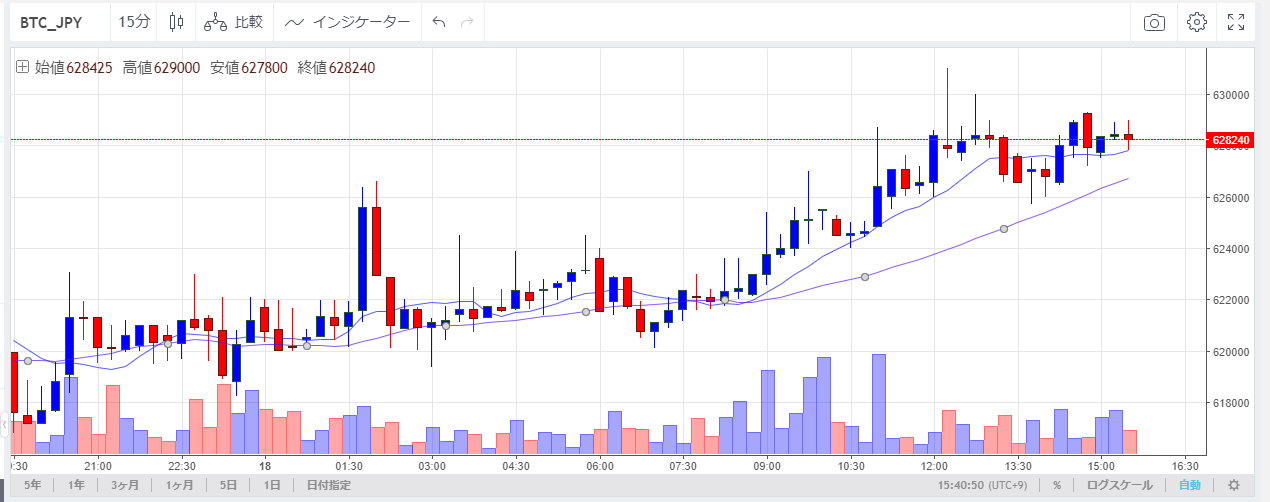The image size is (1270, 502).
Task: Undo the last chart action
Action: pos(439,22)
